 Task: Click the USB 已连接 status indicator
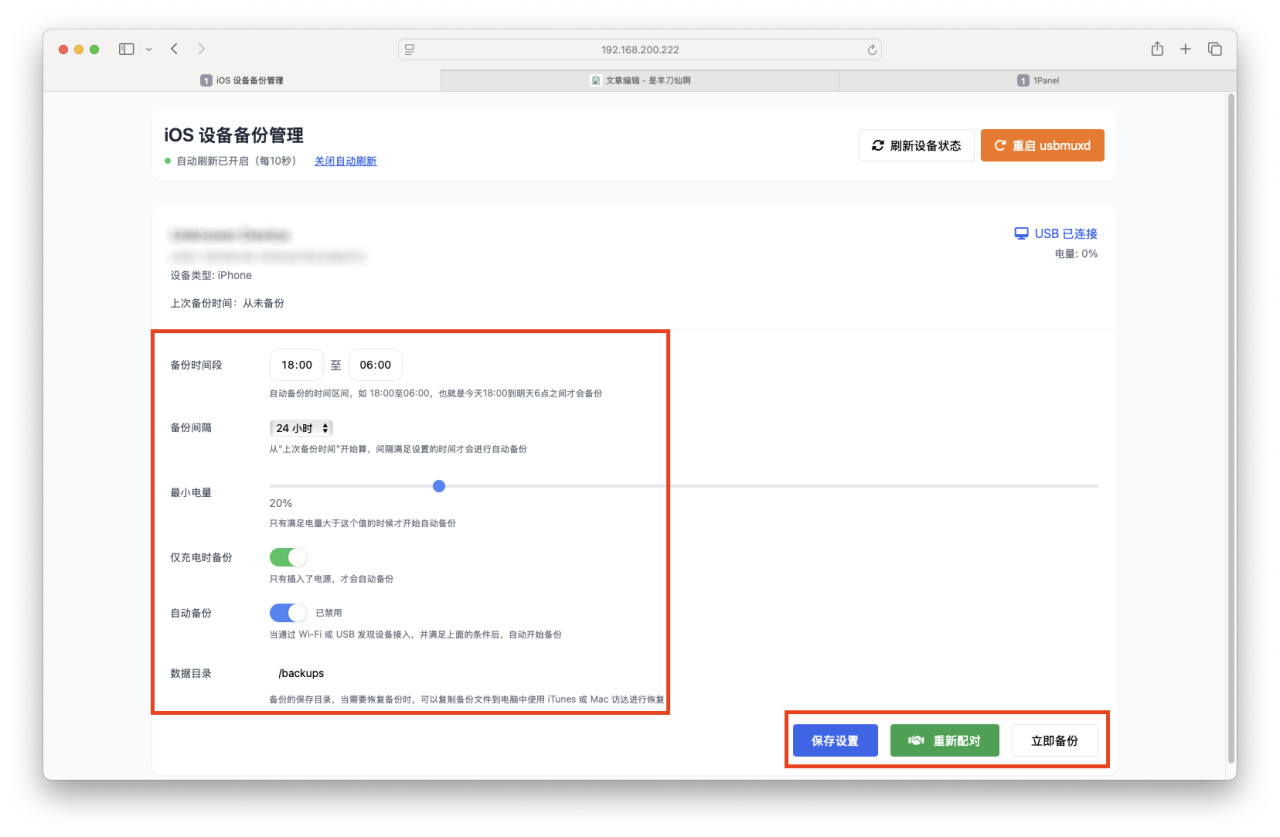click(x=1056, y=233)
